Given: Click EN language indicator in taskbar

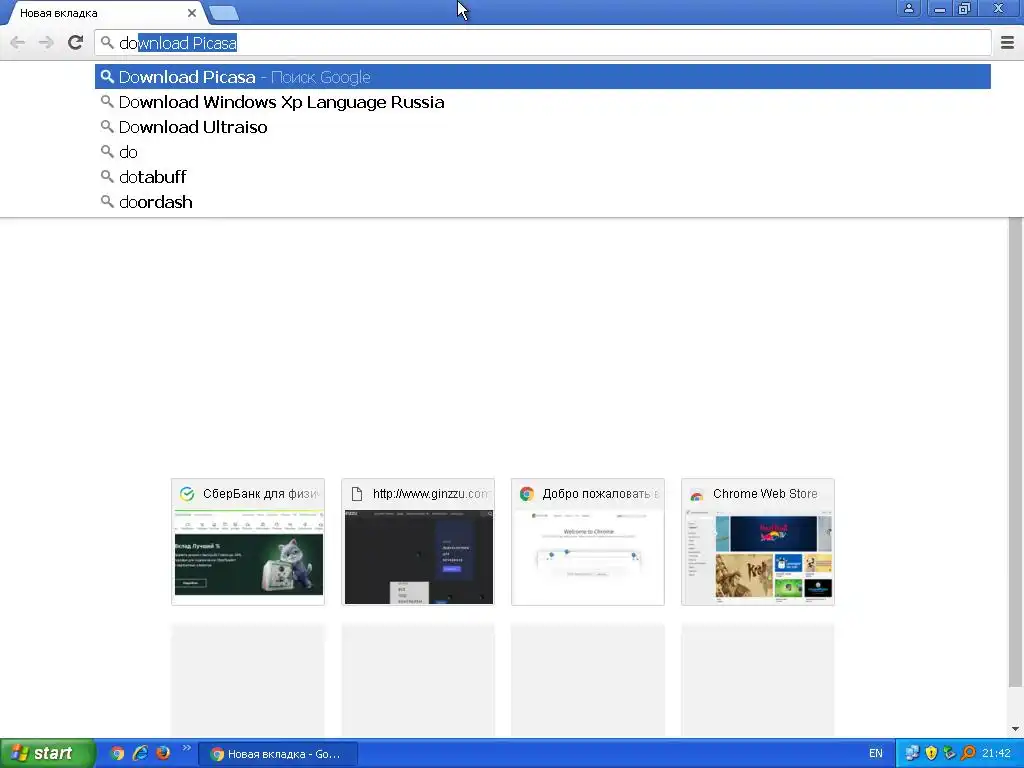Looking at the screenshot, I should (x=876, y=754).
